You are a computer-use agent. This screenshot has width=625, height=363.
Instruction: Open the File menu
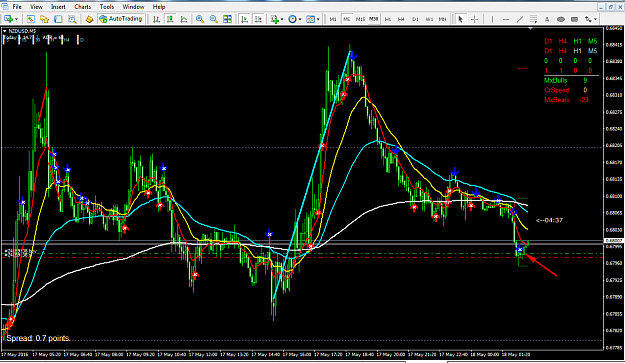click(17, 7)
